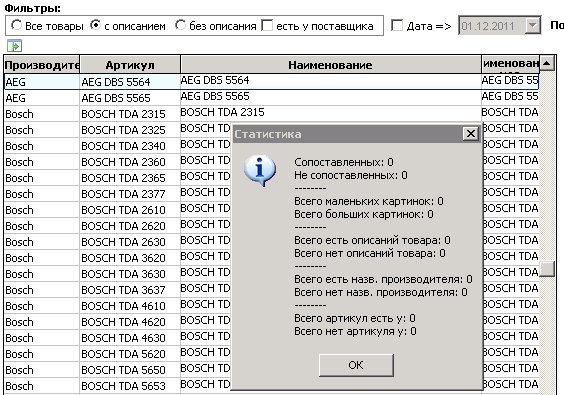Image resolution: width=564 pixels, height=395 pixels.
Task: Click 'Сопоставленных: 0' line in dialog
Action: [x=344, y=162]
